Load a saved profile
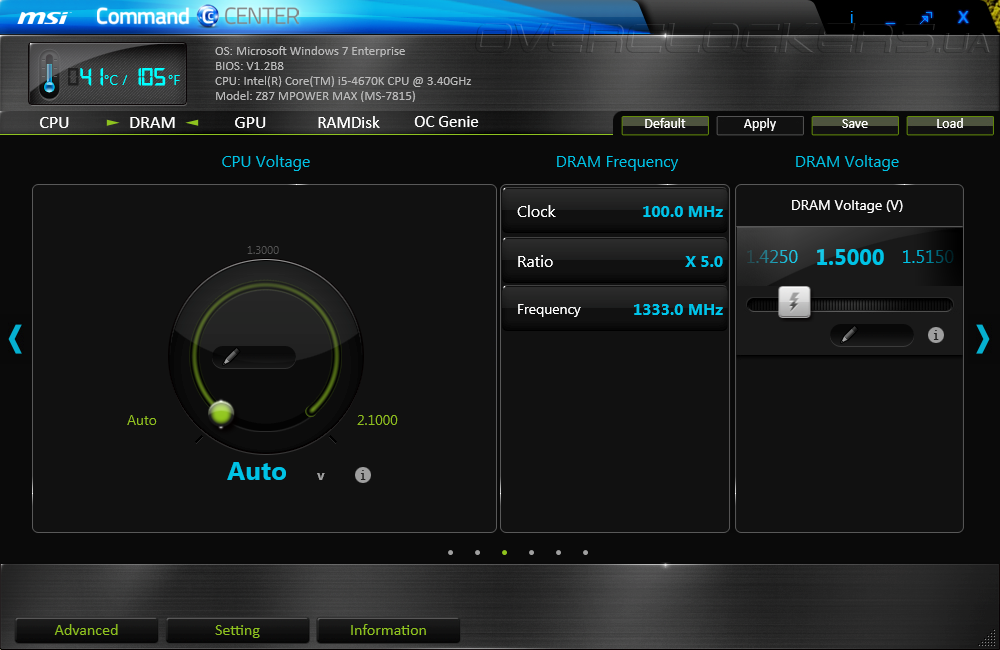The width and height of the screenshot is (1000, 650). pyautogui.click(x=950, y=124)
